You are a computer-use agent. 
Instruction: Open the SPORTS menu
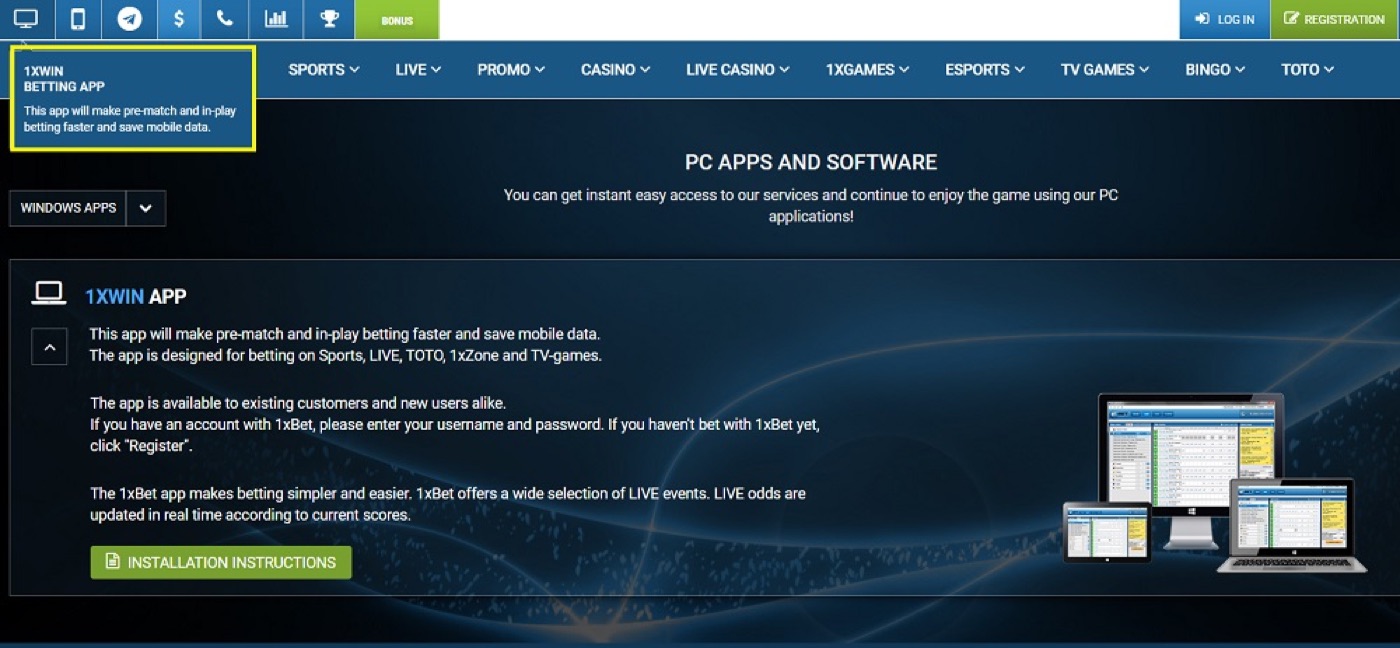[323, 69]
